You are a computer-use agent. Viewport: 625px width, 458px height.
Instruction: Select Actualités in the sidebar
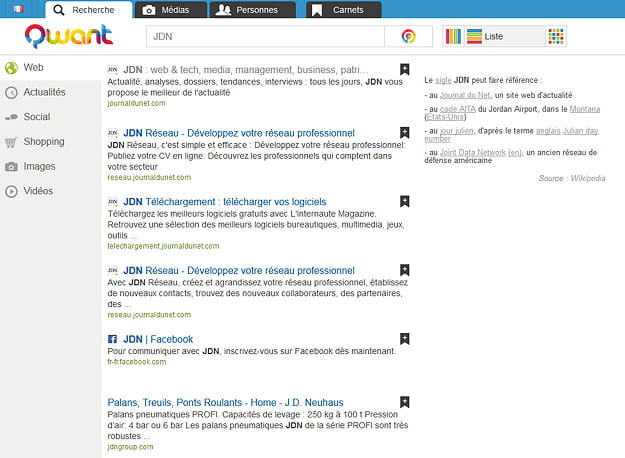click(51, 92)
